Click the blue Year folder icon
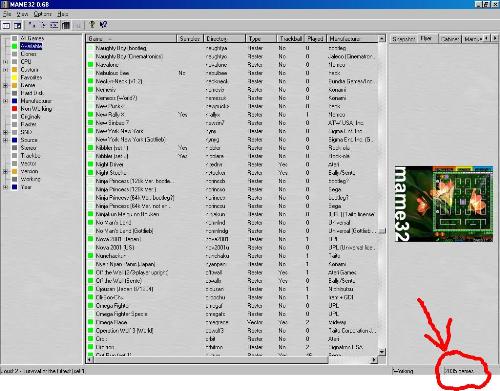The image size is (500, 391). click(15, 187)
